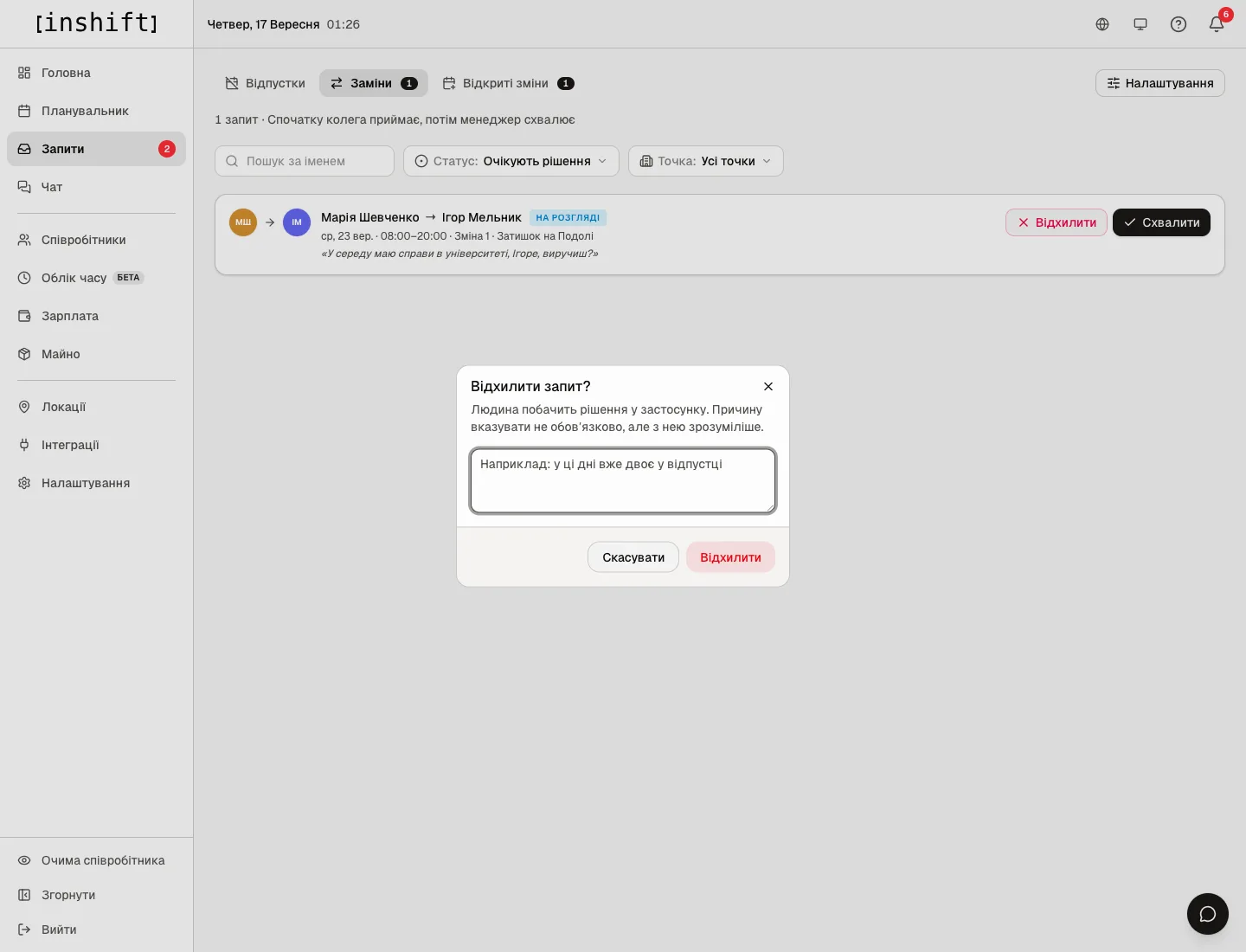Click the shift details line ср, 23 вер.
Screen dimensions: 1246x952
tap(457, 236)
